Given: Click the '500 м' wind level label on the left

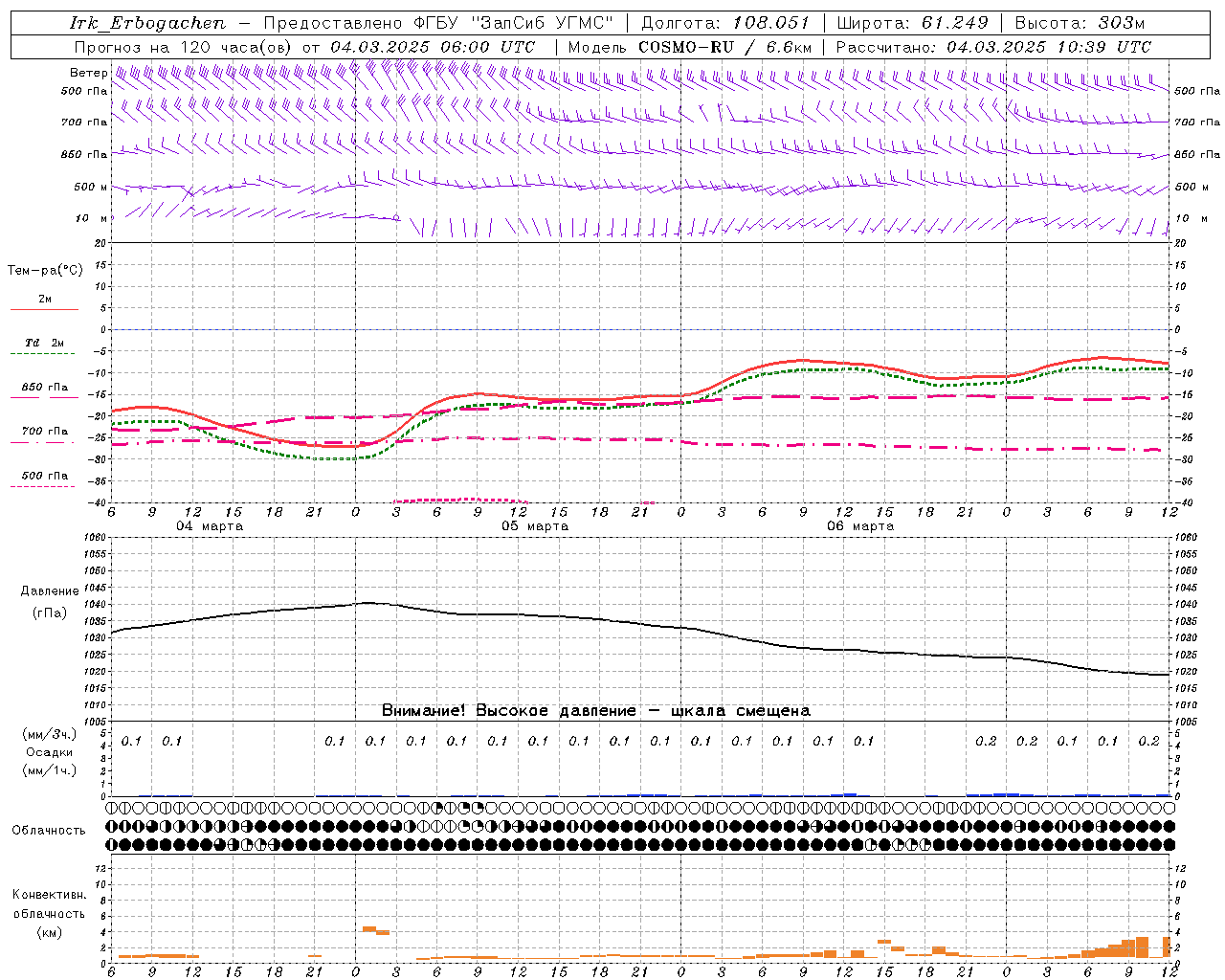Looking at the screenshot, I should [x=91, y=188].
